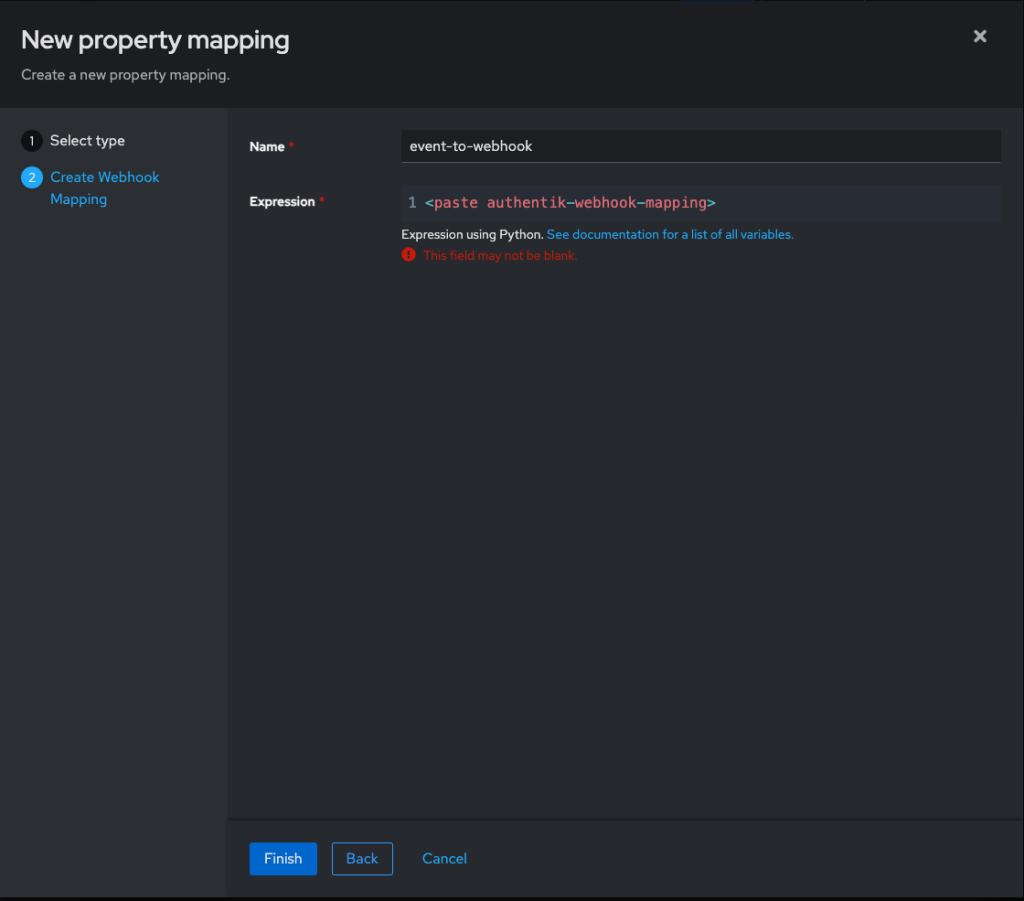Click the required asterisk beside Name

(x=292, y=147)
